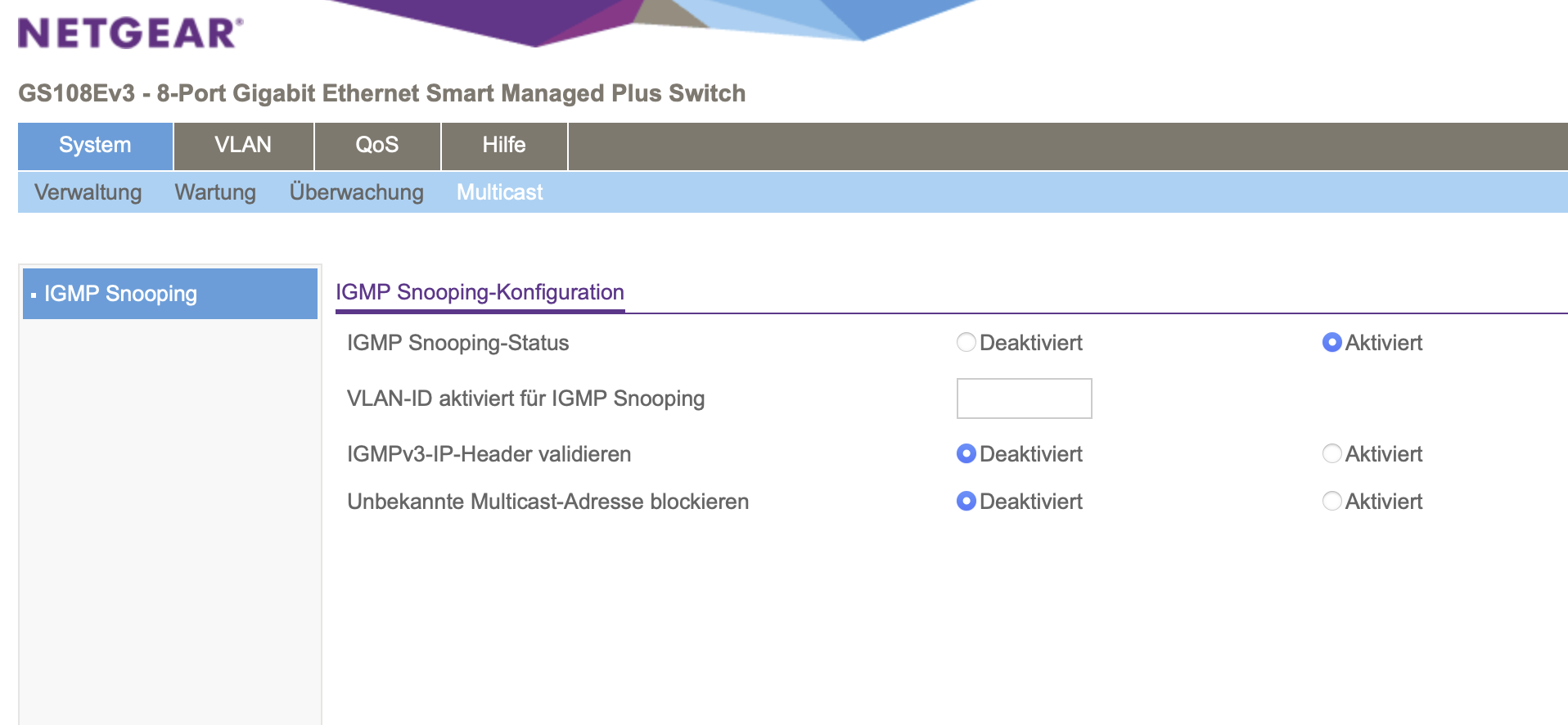
Task: Enable IGMPv3-IP-Header validieren
Action: 1332,453
